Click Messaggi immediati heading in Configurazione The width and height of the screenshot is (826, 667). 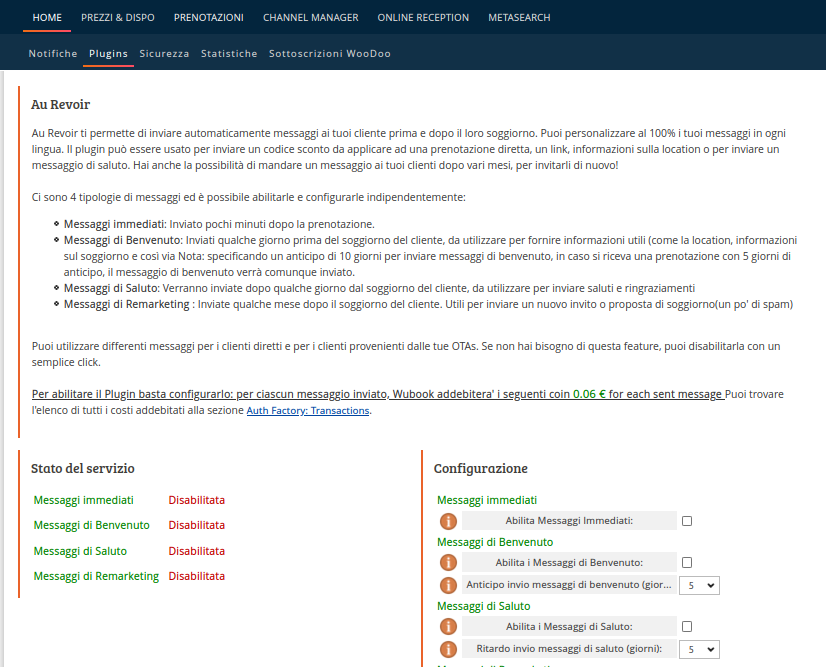487,500
